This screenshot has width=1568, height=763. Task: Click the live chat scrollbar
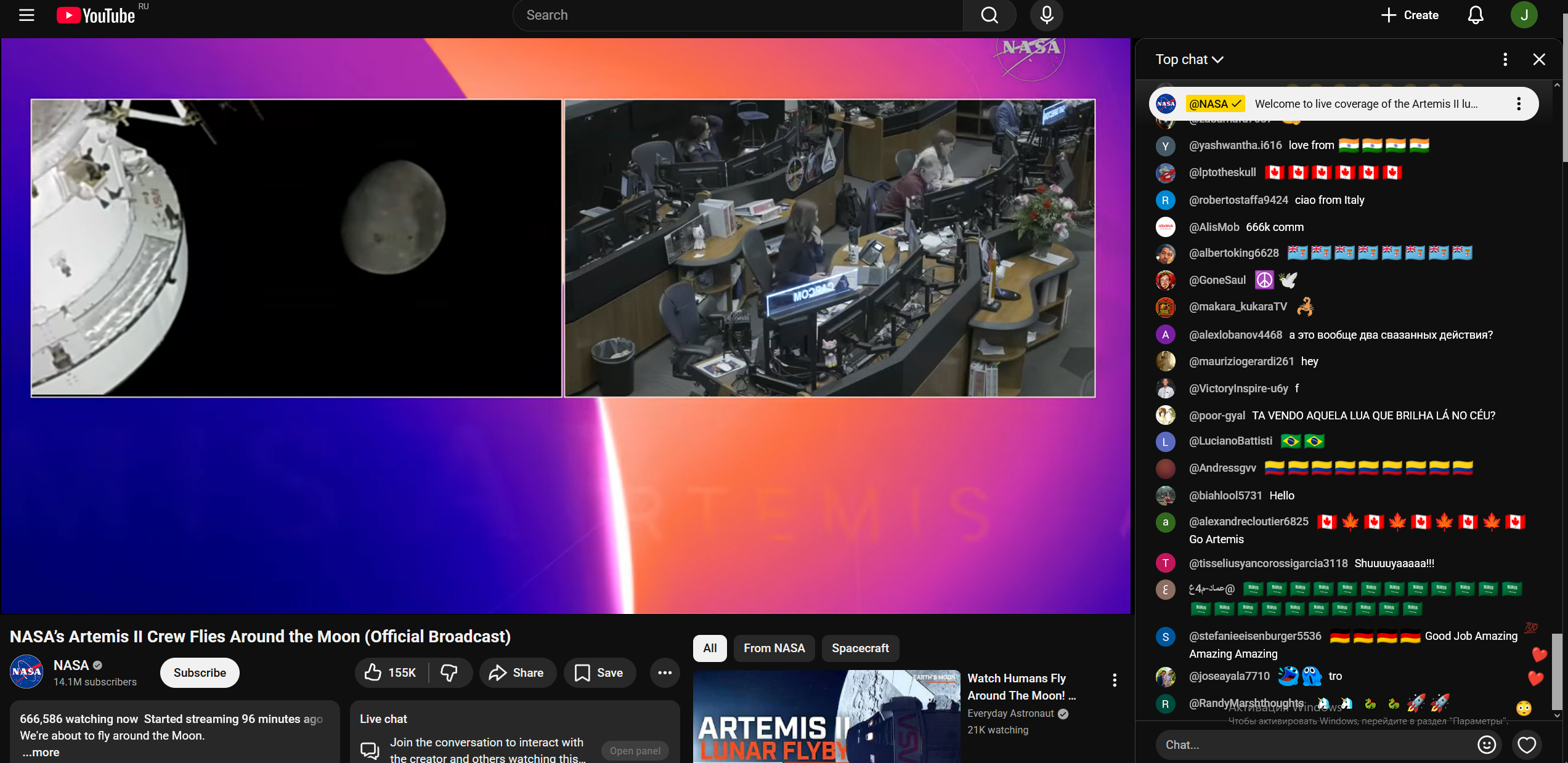(1557, 671)
